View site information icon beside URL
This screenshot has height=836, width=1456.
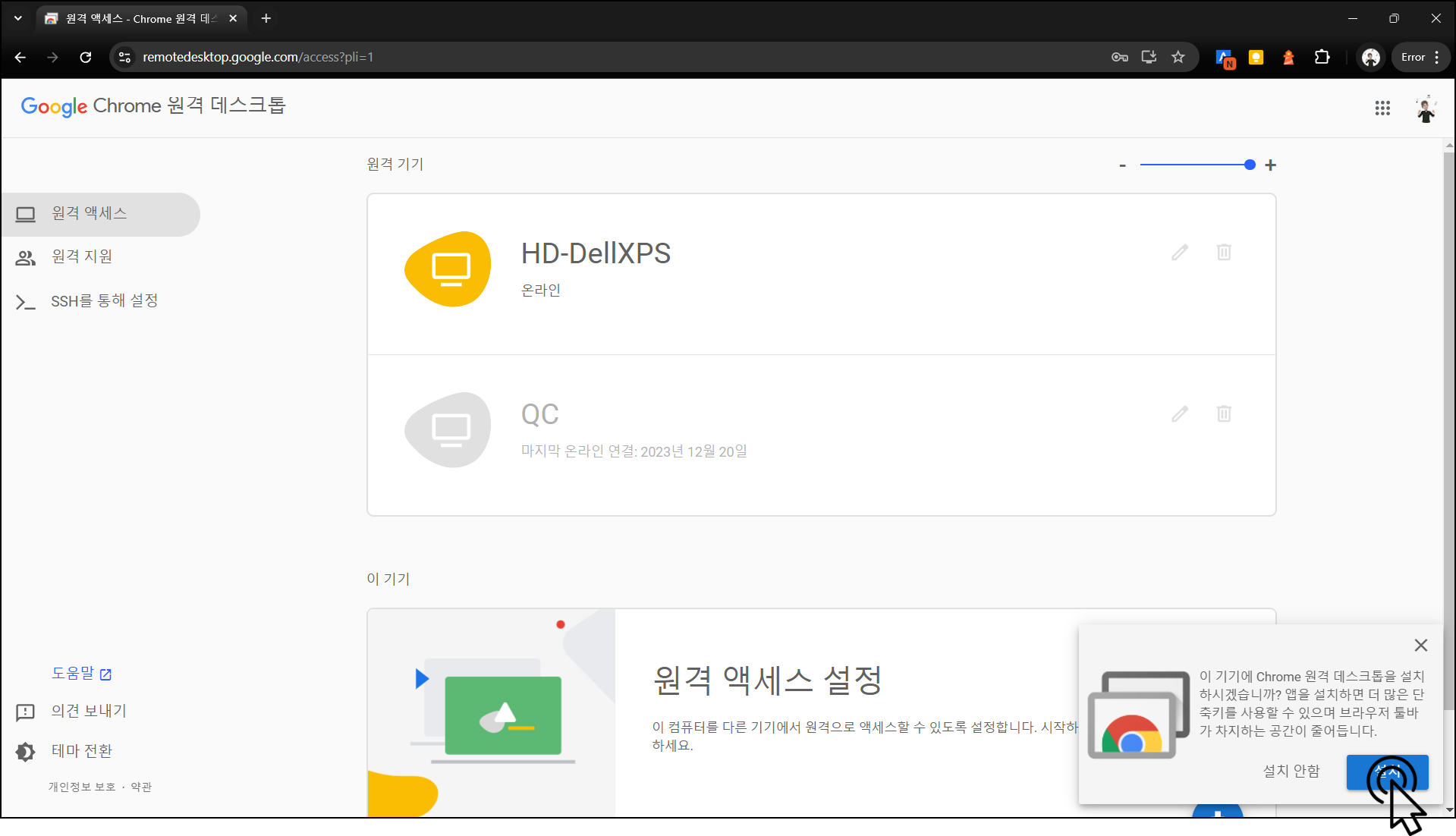pyautogui.click(x=125, y=57)
